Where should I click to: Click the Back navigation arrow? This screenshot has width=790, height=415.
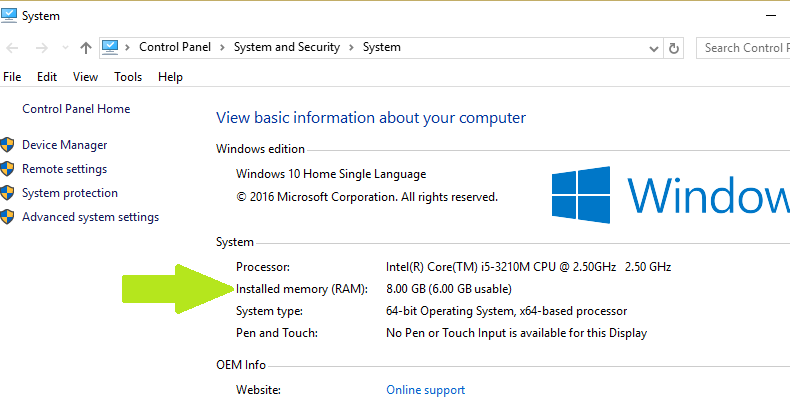[x=13, y=48]
